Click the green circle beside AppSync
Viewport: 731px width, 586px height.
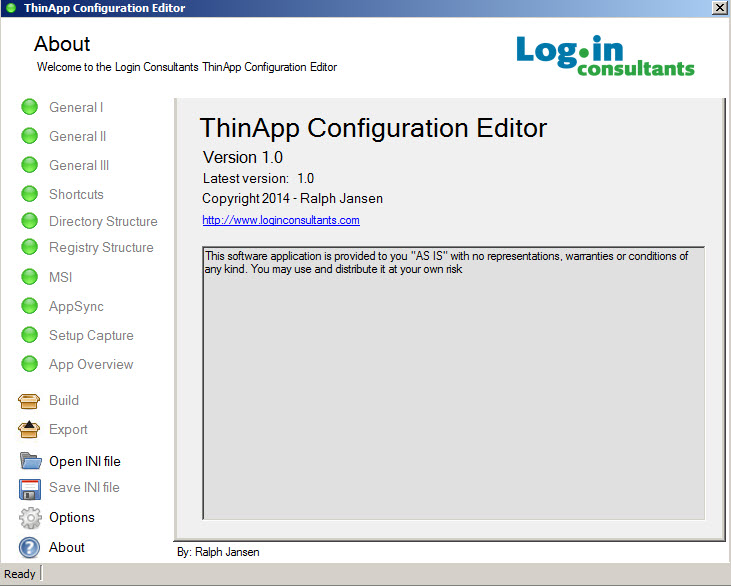29,306
